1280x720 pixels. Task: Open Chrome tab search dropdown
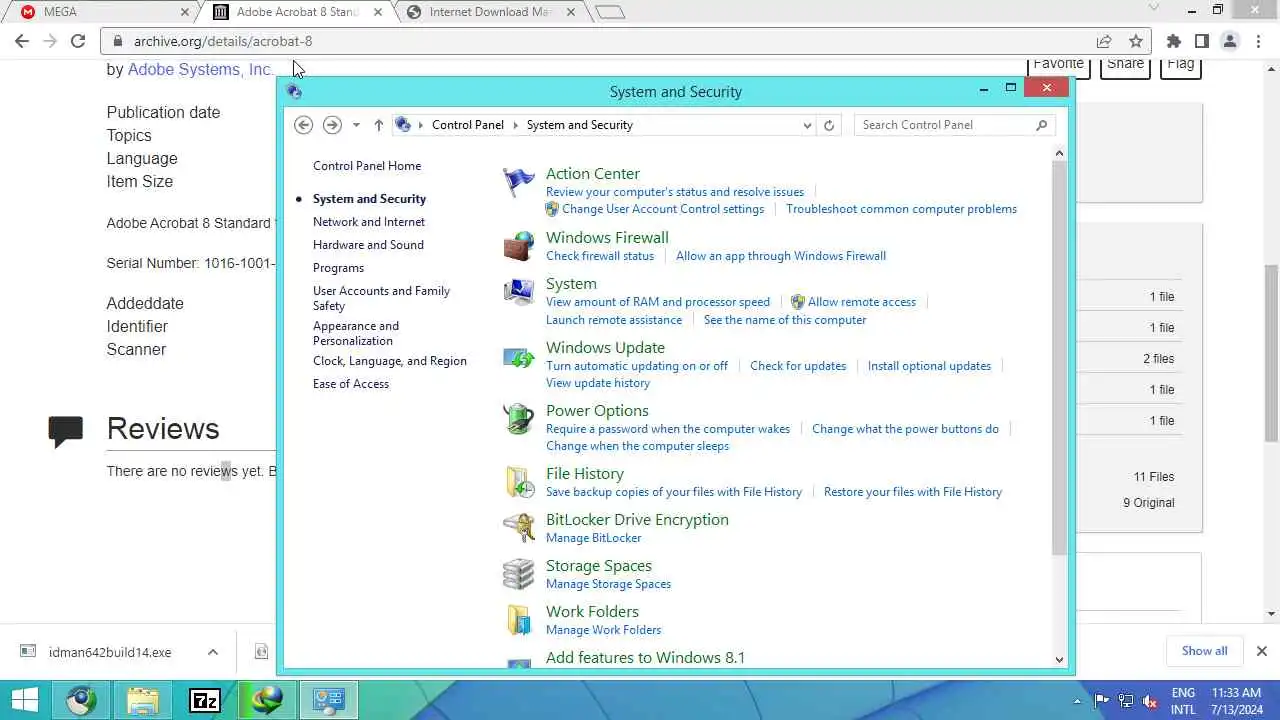click(x=1153, y=10)
